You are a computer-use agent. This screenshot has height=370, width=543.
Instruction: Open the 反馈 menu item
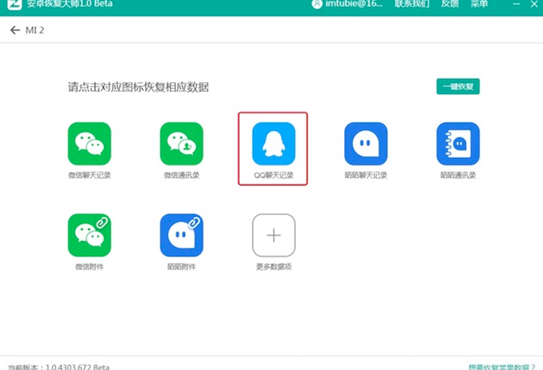(x=450, y=4)
